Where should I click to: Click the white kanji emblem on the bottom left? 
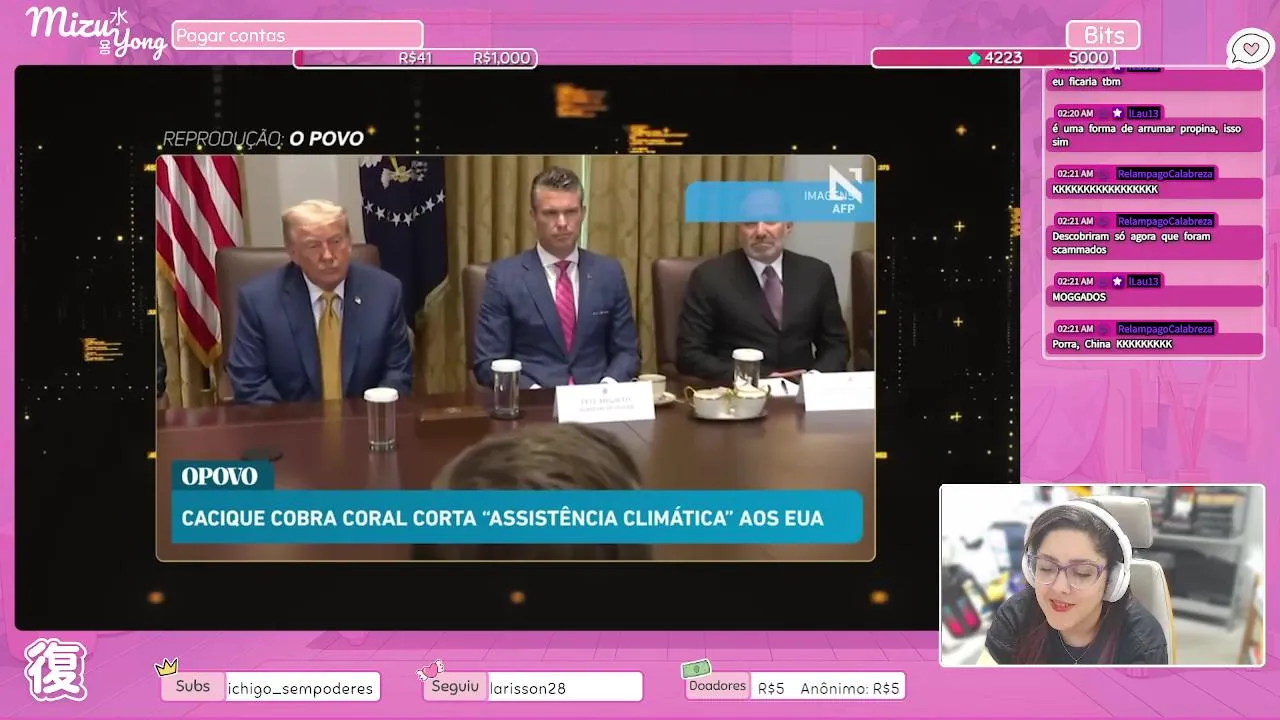tap(56, 669)
